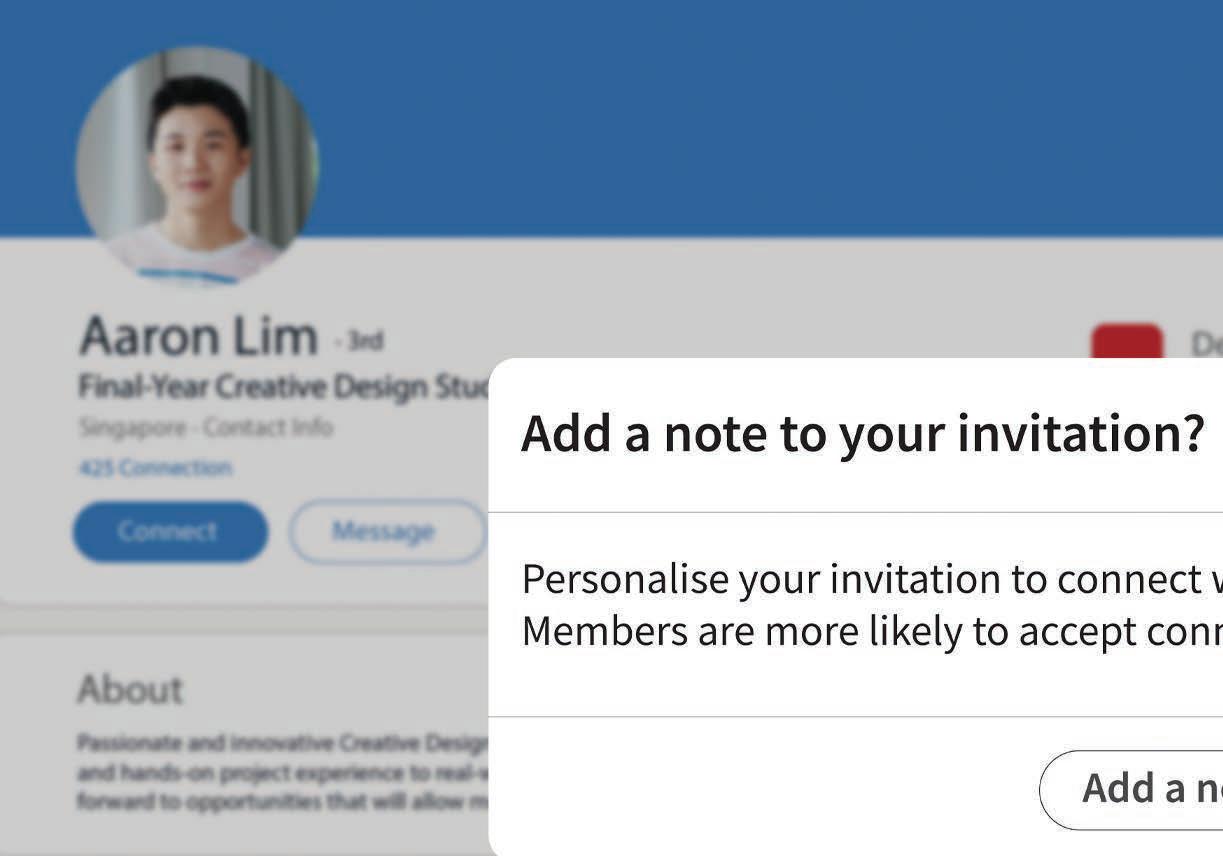Click the 'Passionate and innovative' About line

[x=282, y=743]
